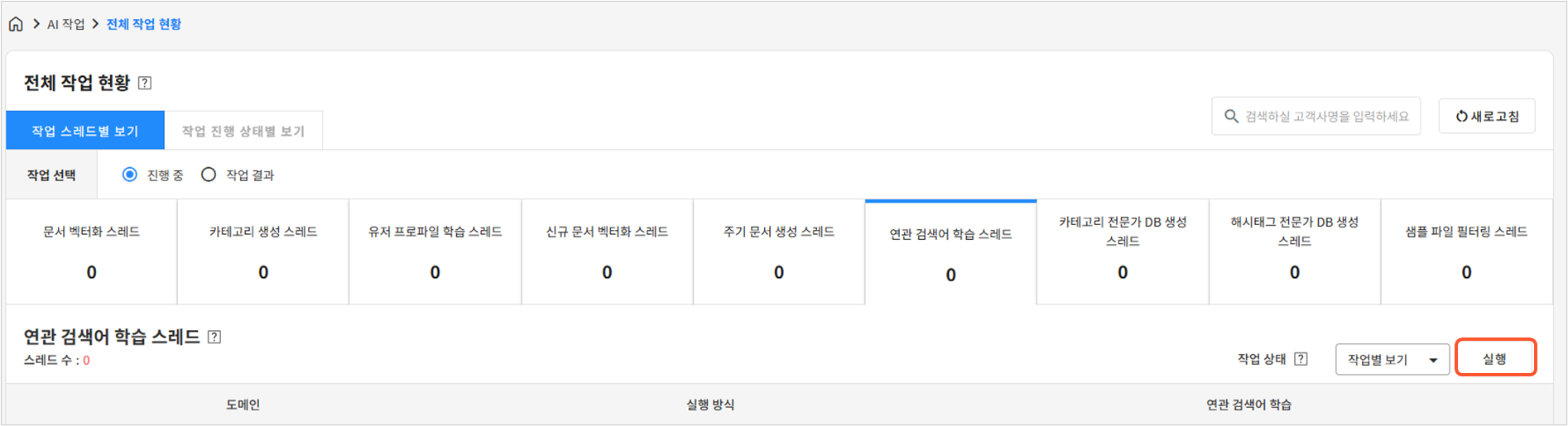Click help icon next to 연관 검색어 학습 스레드 heading

coord(214,337)
